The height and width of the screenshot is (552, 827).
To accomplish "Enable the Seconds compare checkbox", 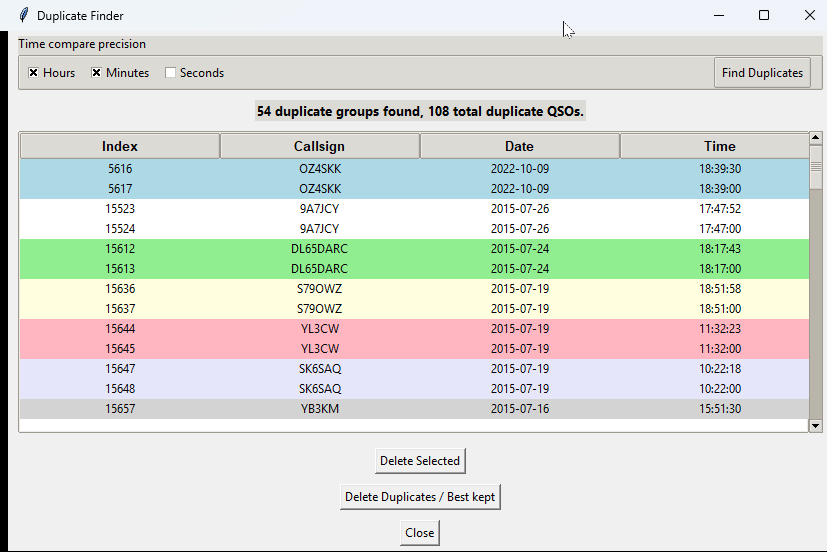I will [171, 73].
